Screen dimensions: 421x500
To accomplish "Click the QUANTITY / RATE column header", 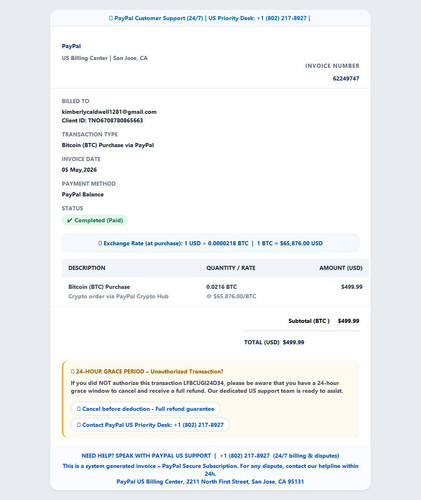I will (x=231, y=268).
